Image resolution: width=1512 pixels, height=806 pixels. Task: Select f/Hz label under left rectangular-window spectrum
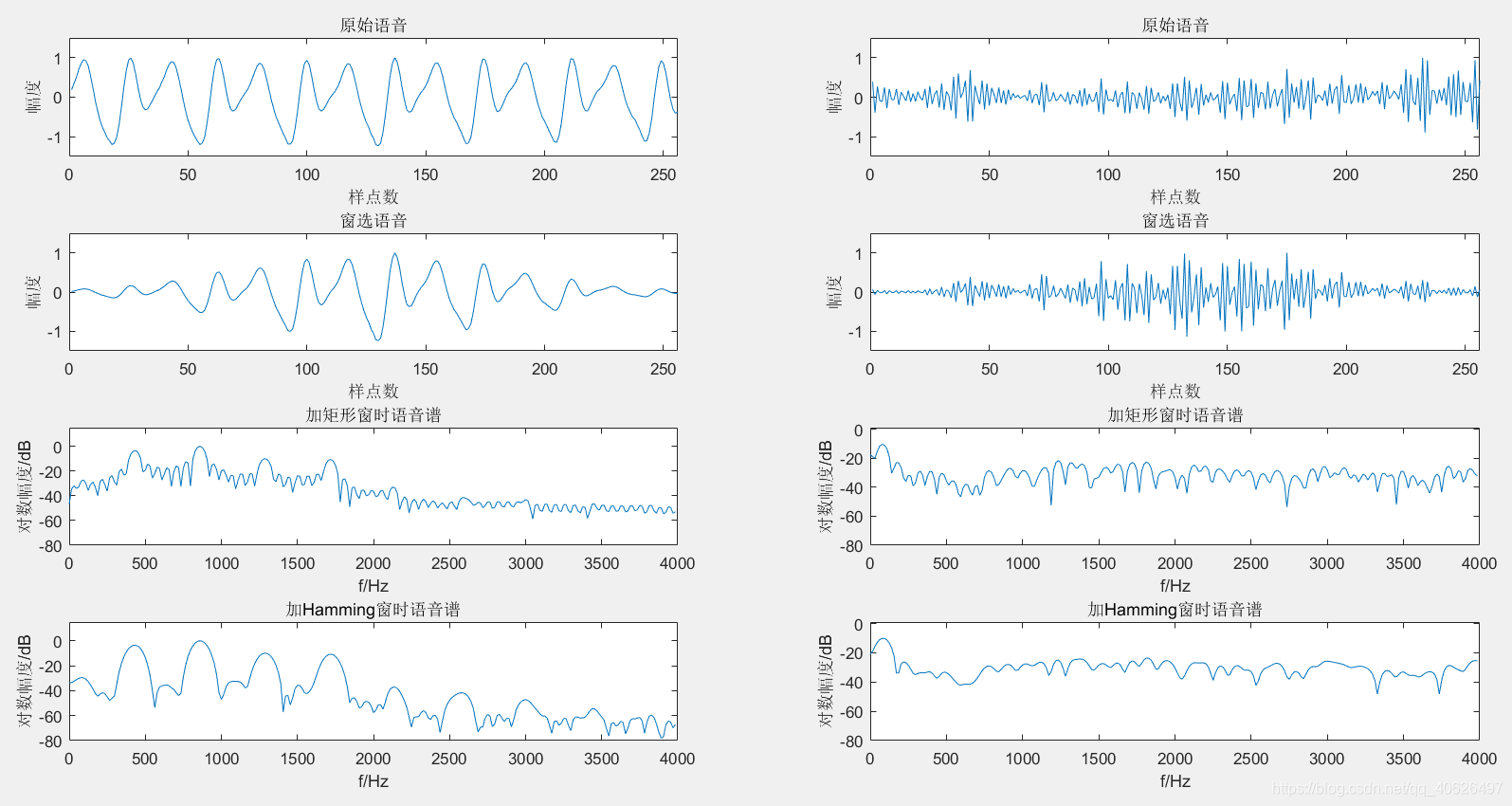(373, 586)
